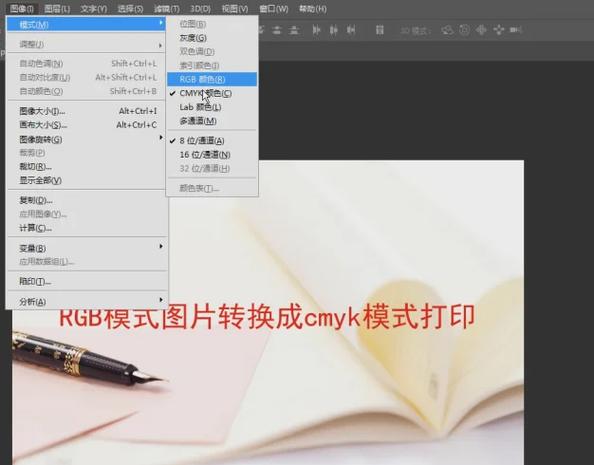This screenshot has height=465, width=594.
Task: Click the distribute bottom edges icon
Action: pyautogui.click(x=294, y=30)
